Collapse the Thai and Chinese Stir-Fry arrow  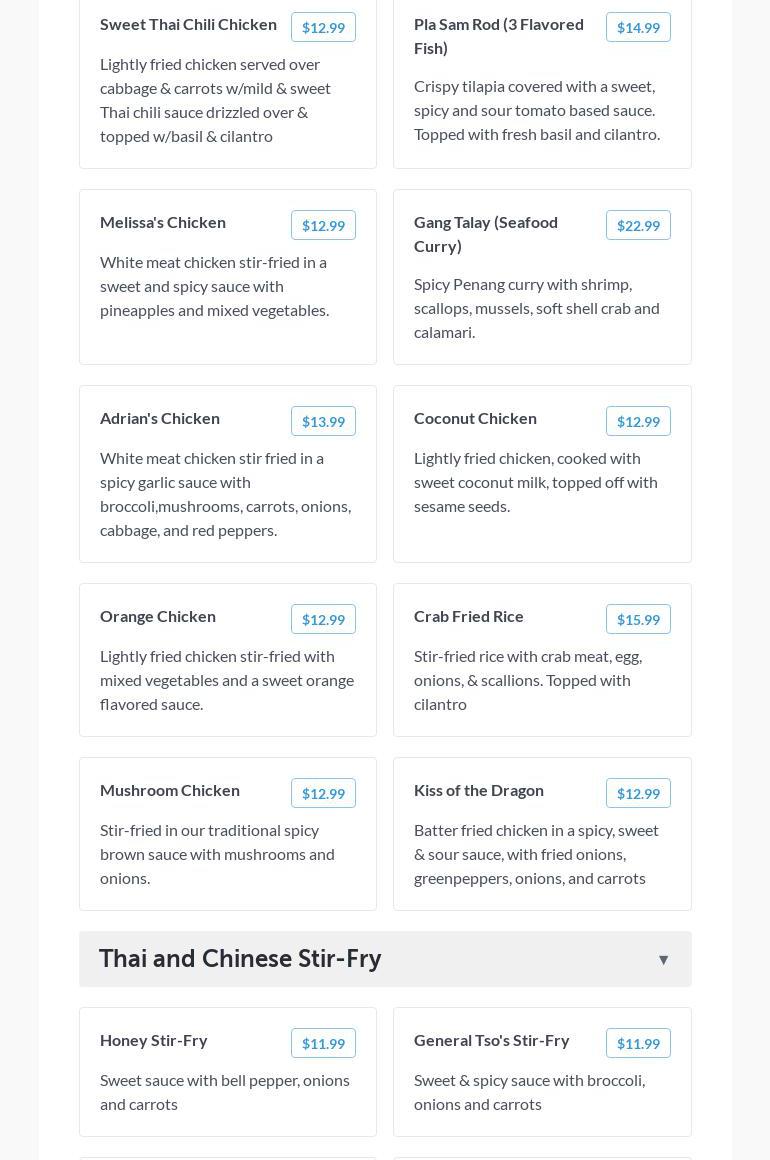click(663, 960)
